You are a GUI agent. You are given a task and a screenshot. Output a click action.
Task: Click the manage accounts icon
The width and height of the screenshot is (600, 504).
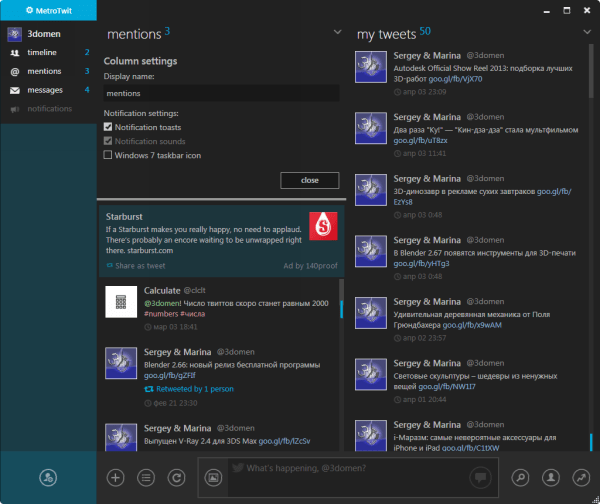48,478
